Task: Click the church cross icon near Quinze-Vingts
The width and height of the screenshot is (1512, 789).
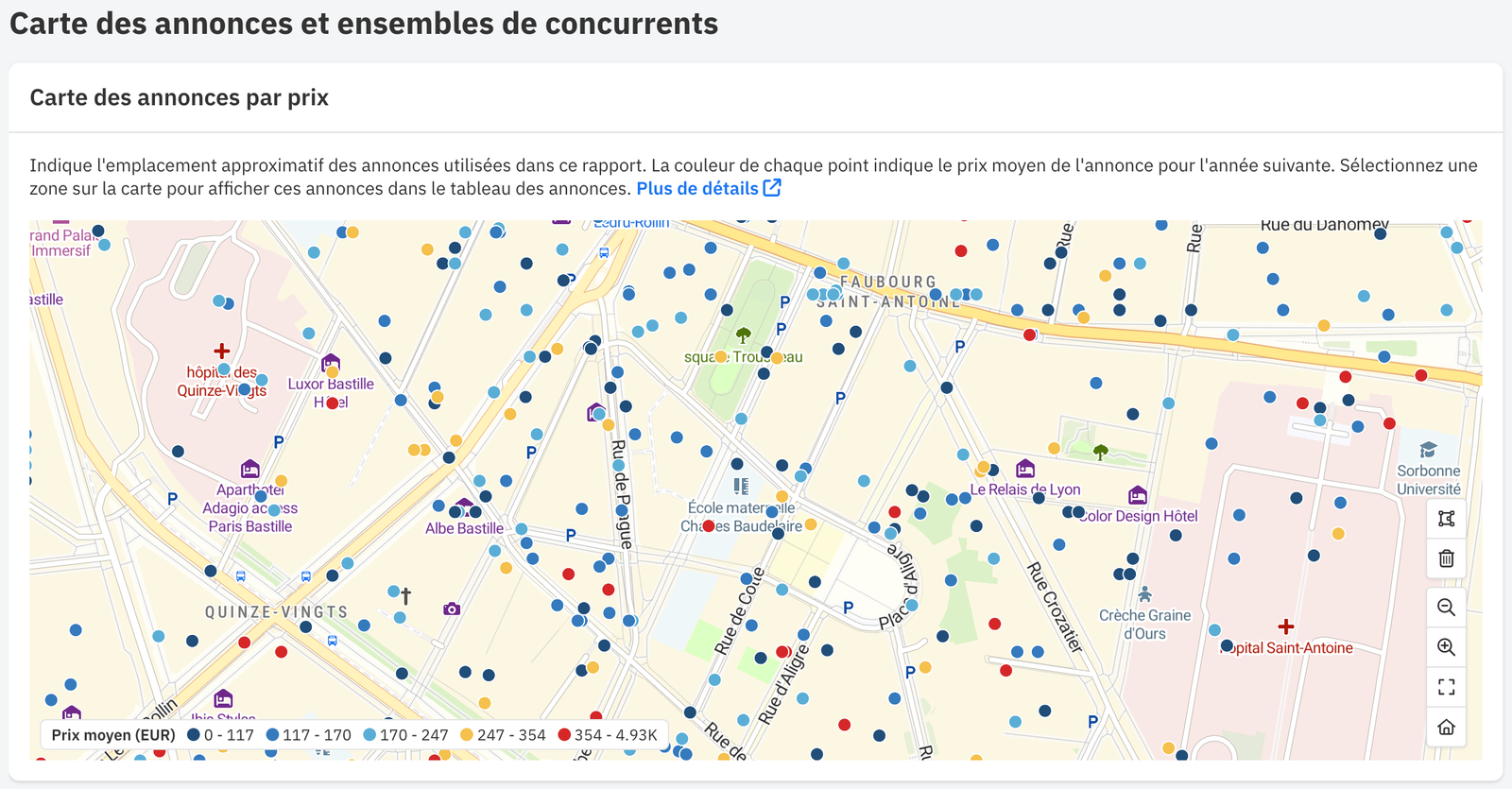Action: click(406, 596)
